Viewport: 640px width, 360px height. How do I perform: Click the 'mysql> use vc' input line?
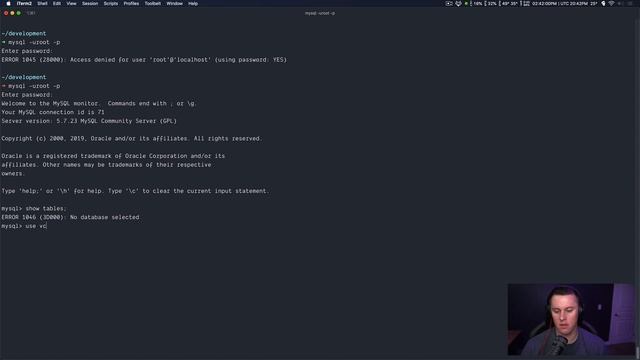[x=24, y=226]
